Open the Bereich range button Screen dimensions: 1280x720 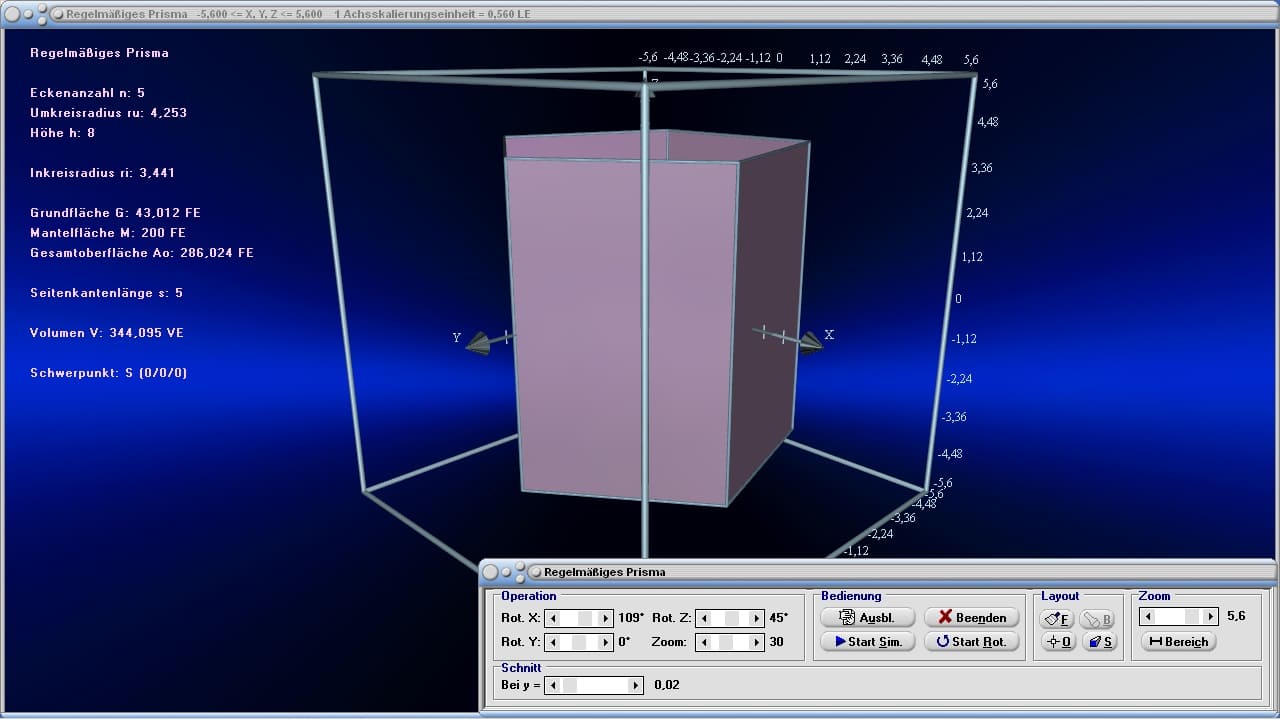(x=1179, y=642)
